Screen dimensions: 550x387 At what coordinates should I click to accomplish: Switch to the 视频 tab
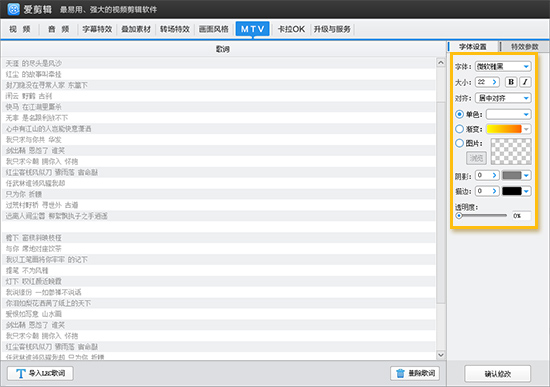tap(20, 29)
